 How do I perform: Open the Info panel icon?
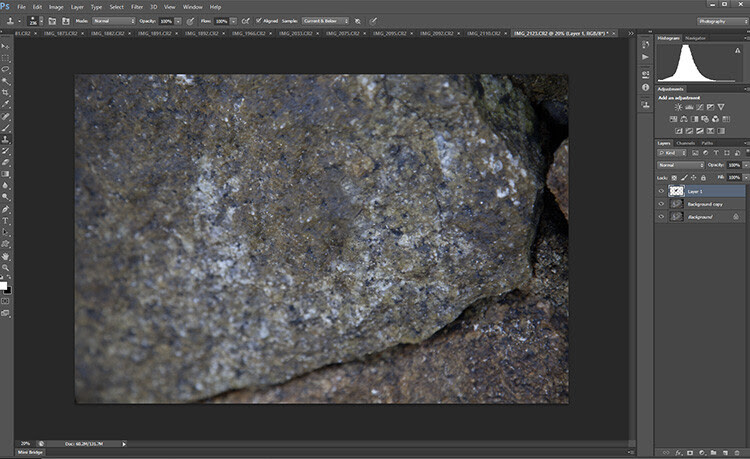pyautogui.click(x=645, y=87)
